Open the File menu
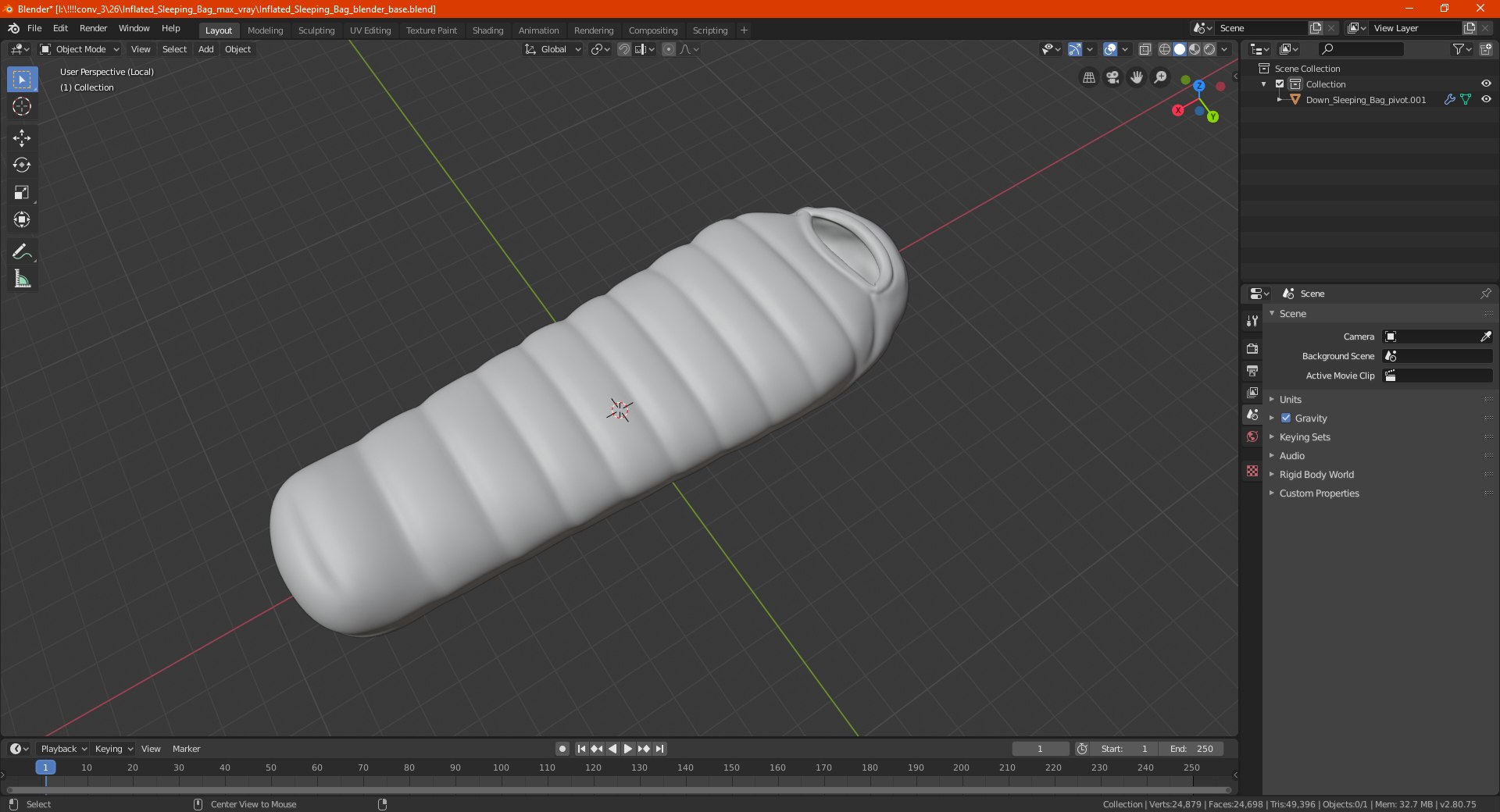1500x812 pixels. (34, 28)
